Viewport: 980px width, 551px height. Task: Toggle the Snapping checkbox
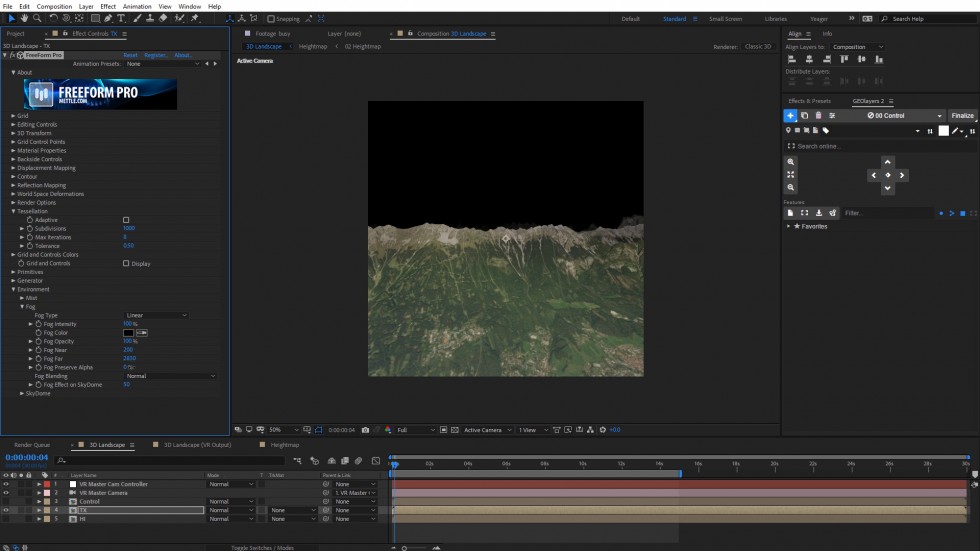(x=272, y=18)
